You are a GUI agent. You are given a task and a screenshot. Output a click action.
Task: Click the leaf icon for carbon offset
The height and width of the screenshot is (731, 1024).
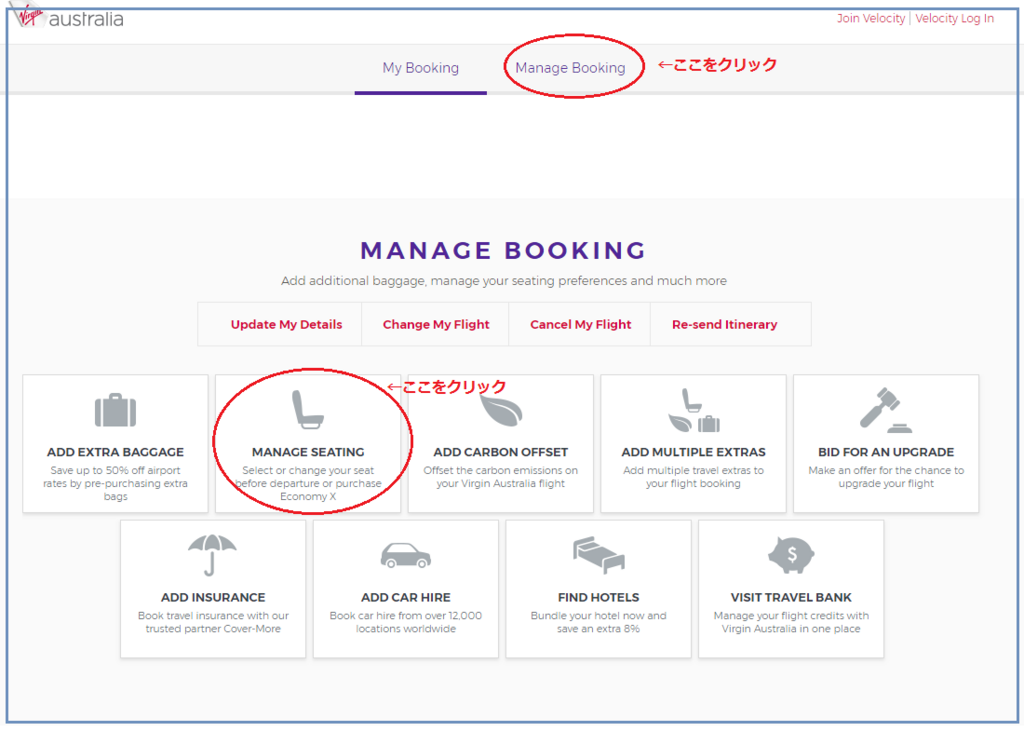[x=501, y=412]
